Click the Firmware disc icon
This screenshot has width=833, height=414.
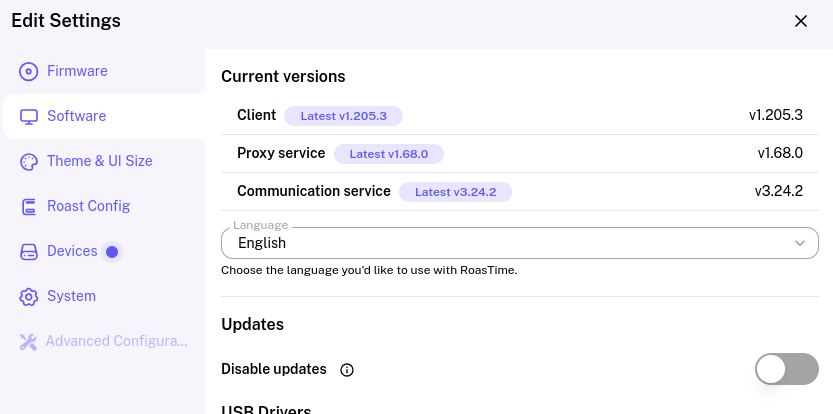pyautogui.click(x=29, y=71)
